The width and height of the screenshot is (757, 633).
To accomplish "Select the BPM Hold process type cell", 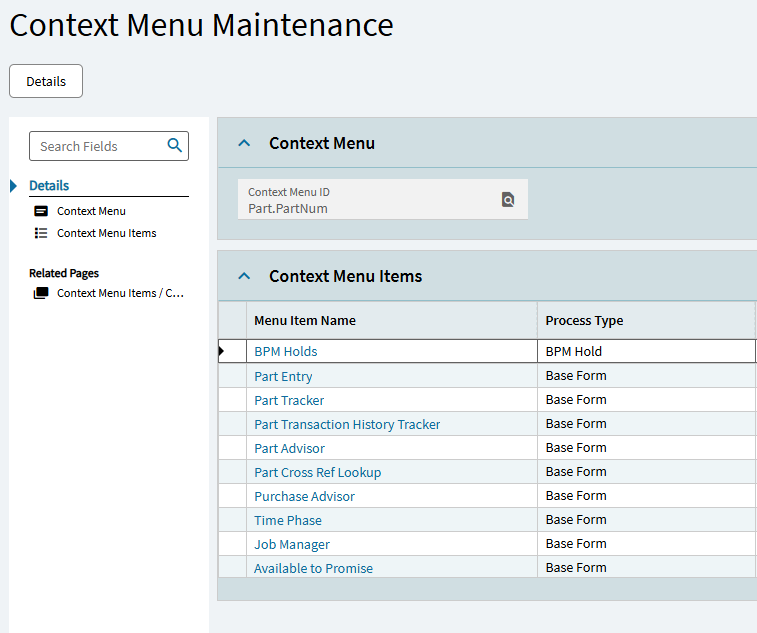I will 646,351.
